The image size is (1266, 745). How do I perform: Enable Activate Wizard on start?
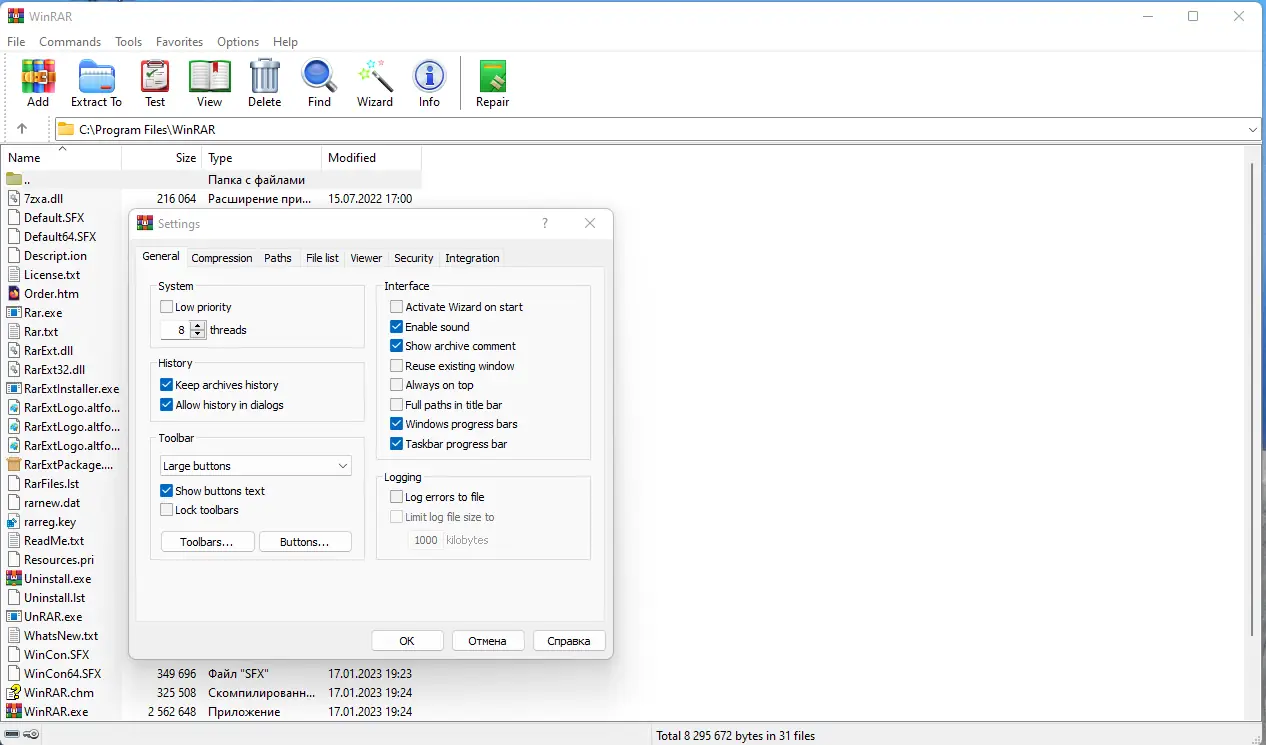coord(397,307)
